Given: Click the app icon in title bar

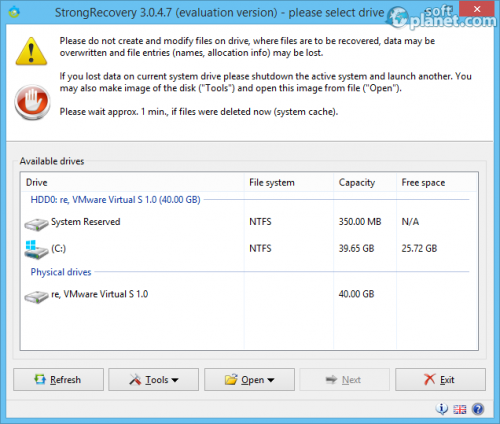Looking at the screenshot, I should [x=14, y=12].
